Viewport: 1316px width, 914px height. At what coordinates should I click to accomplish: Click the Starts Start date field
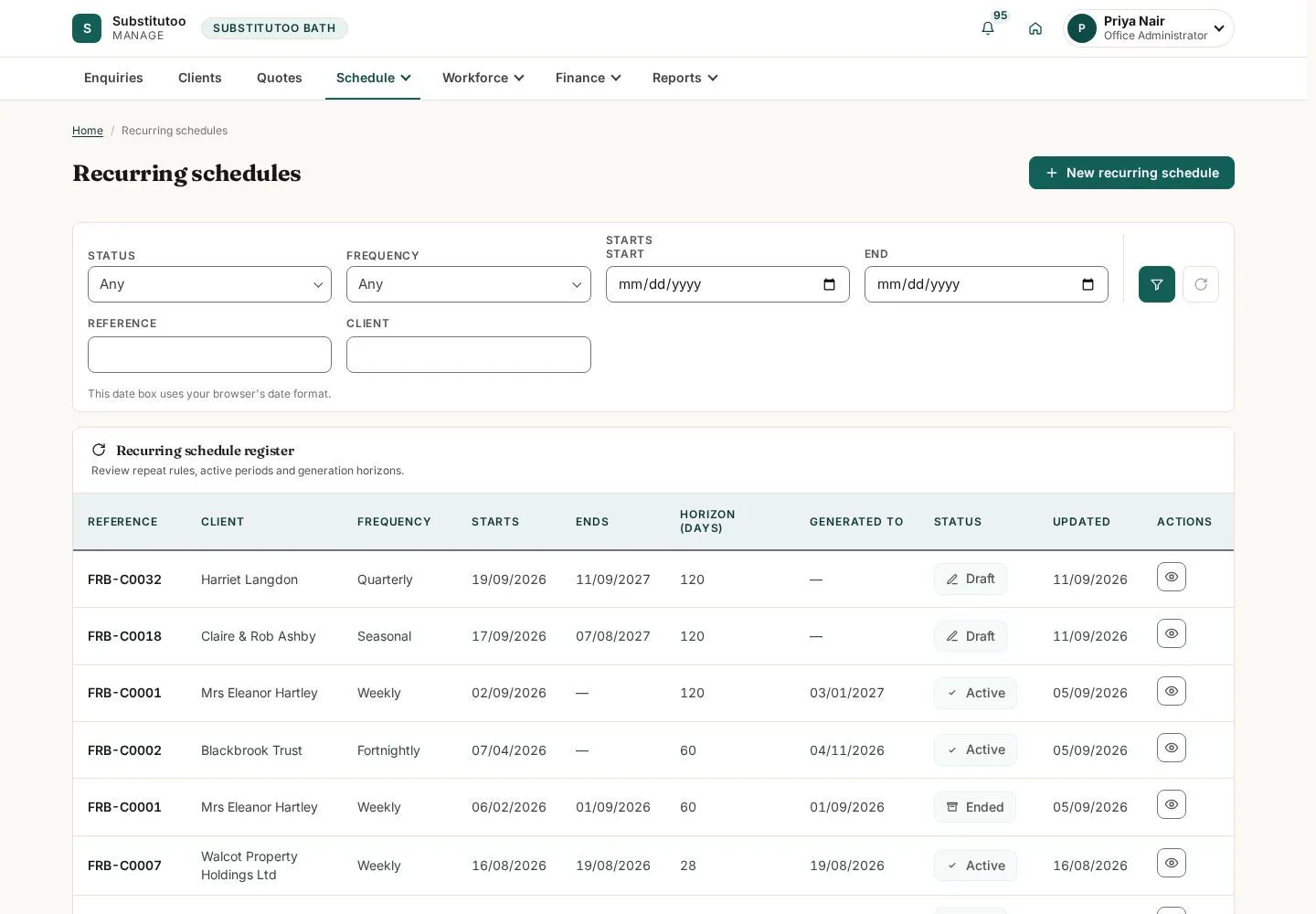[727, 284]
